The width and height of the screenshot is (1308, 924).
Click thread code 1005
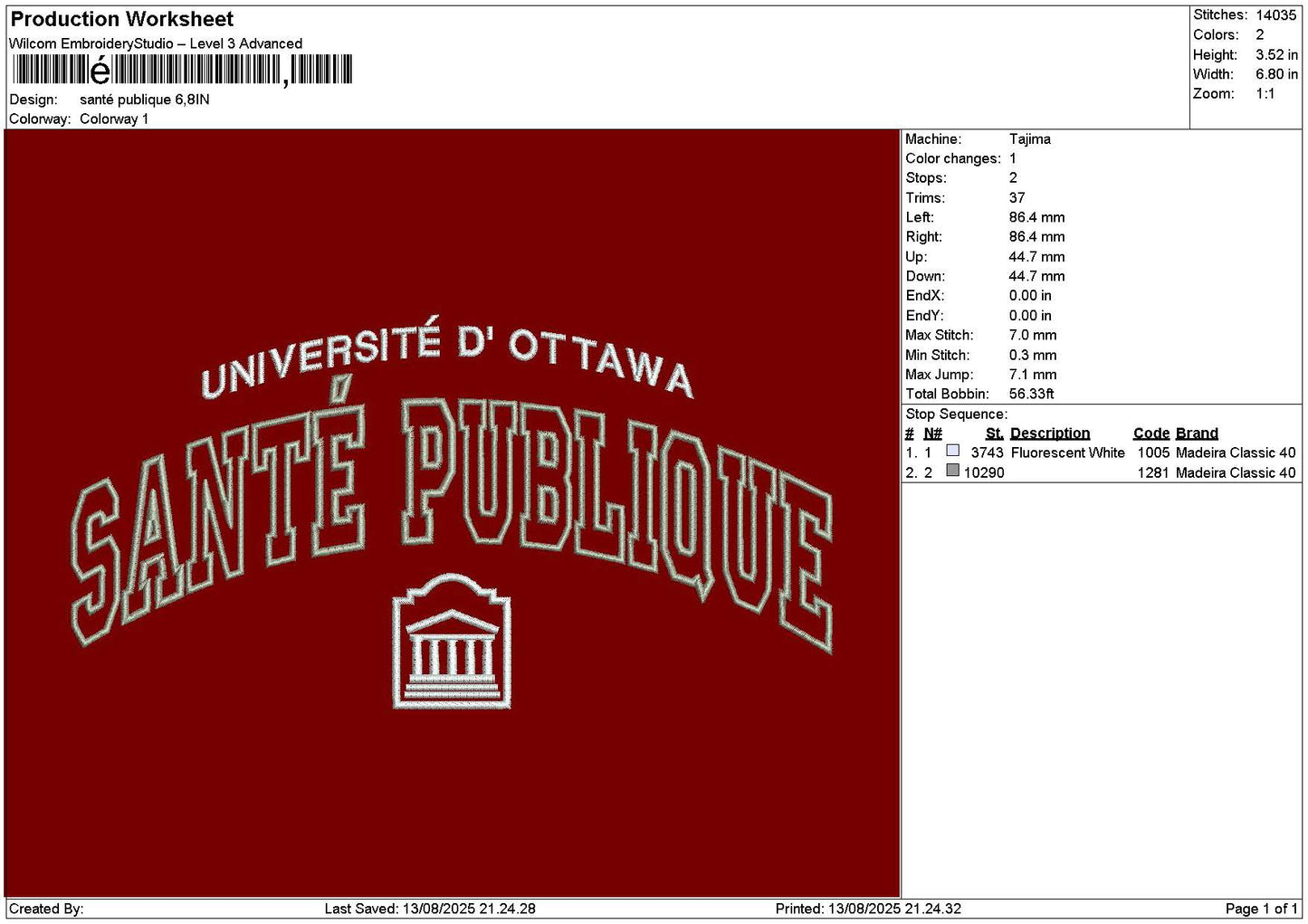point(1154,453)
